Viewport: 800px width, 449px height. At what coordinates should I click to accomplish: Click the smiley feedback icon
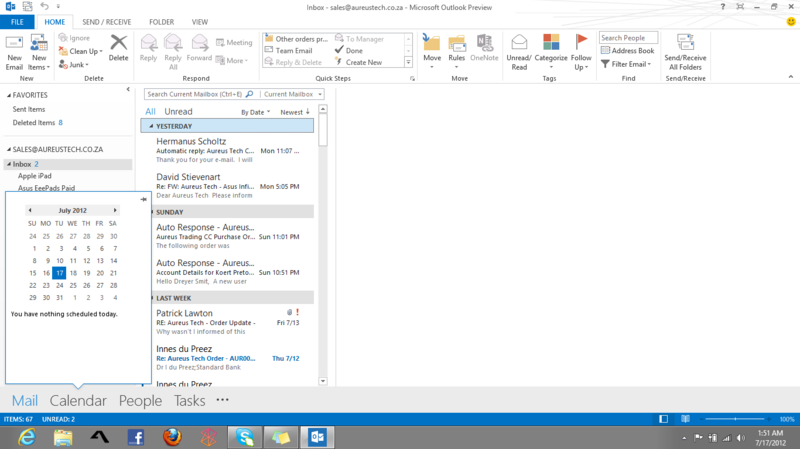point(791,22)
